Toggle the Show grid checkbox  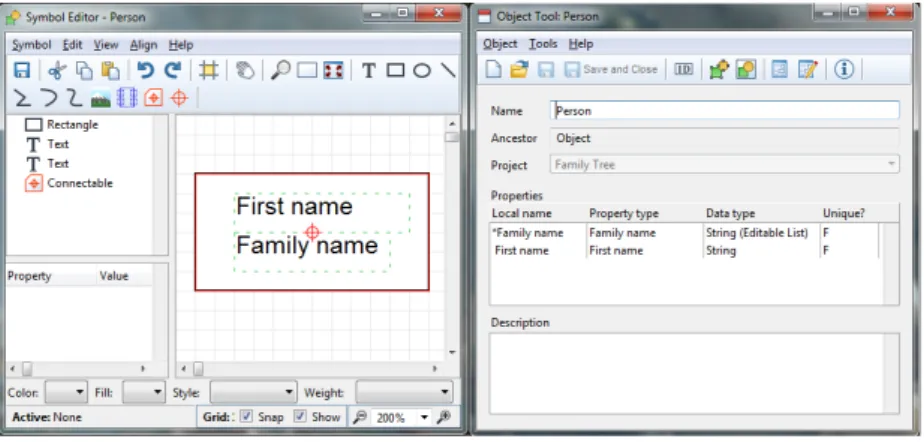(x=301, y=417)
